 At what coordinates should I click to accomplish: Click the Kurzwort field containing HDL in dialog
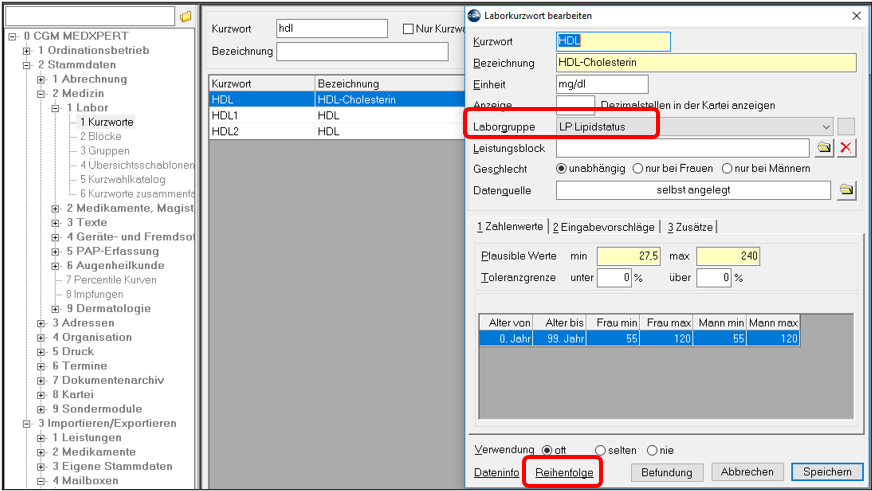tap(613, 41)
